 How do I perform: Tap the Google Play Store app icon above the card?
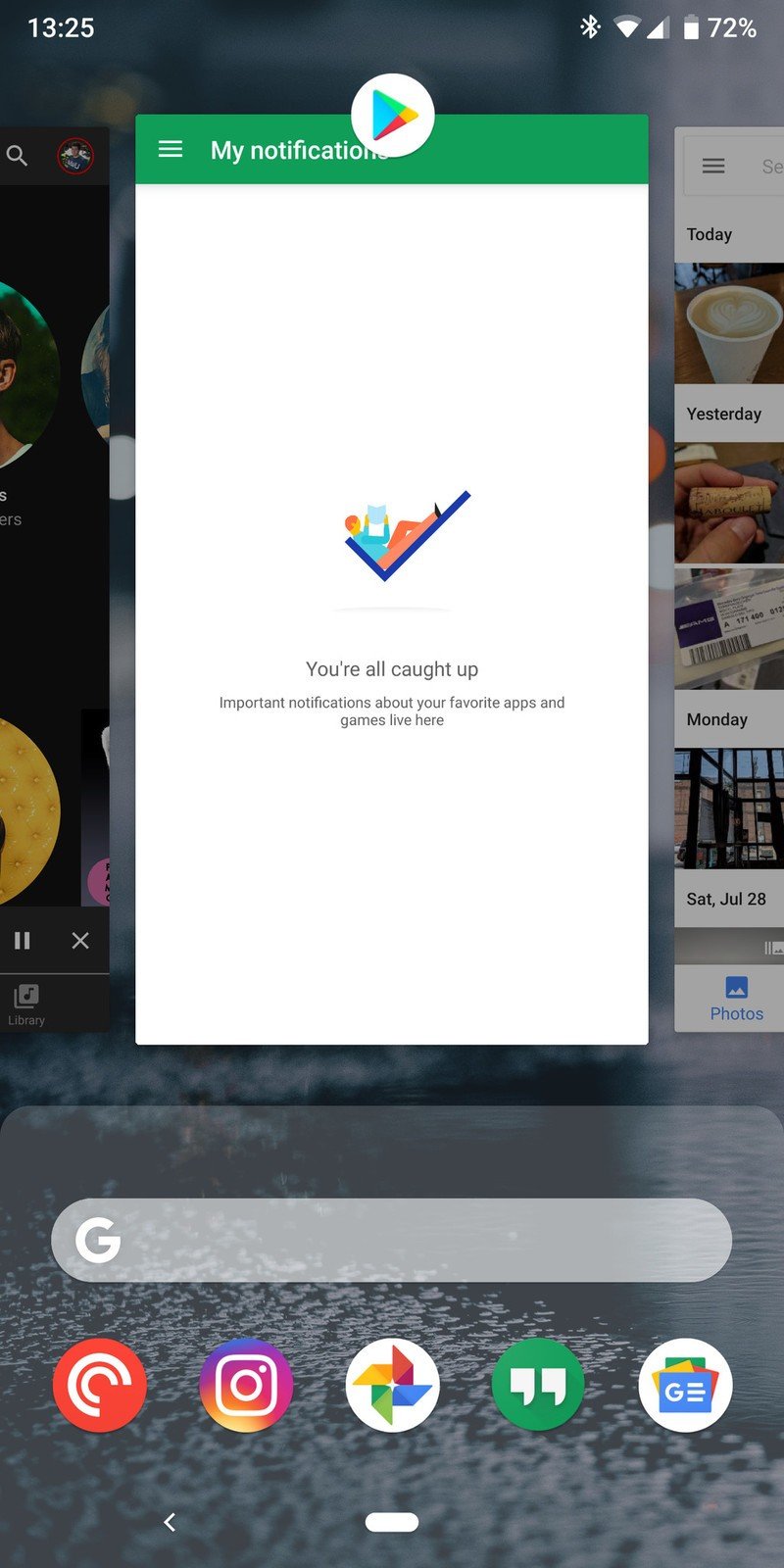coord(392,115)
